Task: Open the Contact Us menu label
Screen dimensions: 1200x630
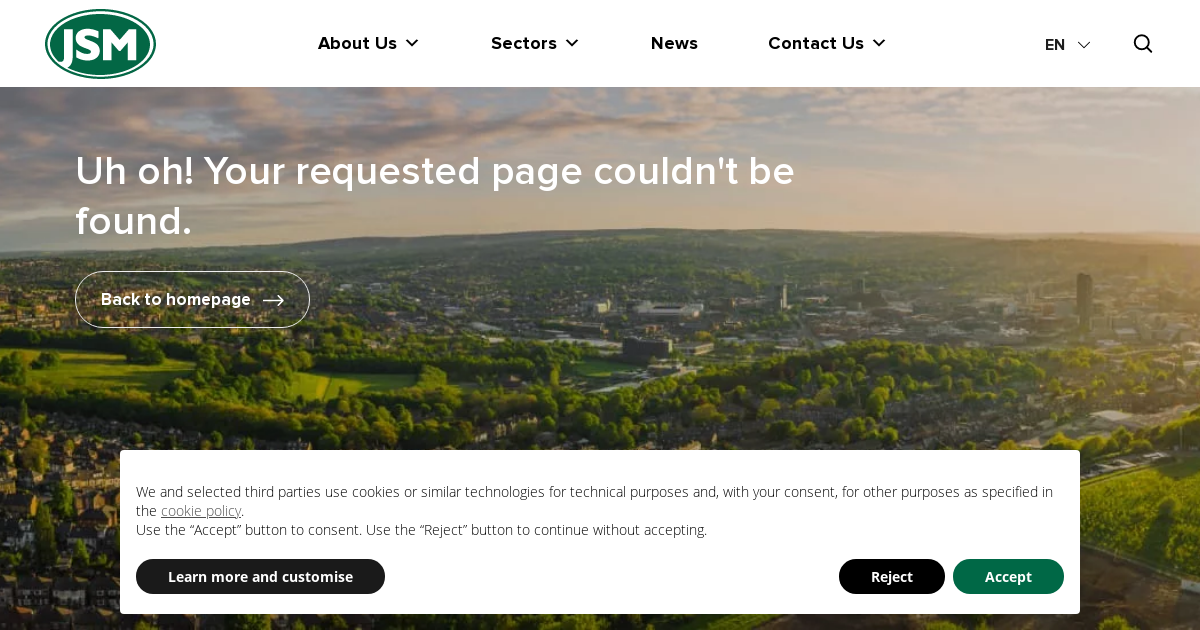Action: [x=815, y=43]
